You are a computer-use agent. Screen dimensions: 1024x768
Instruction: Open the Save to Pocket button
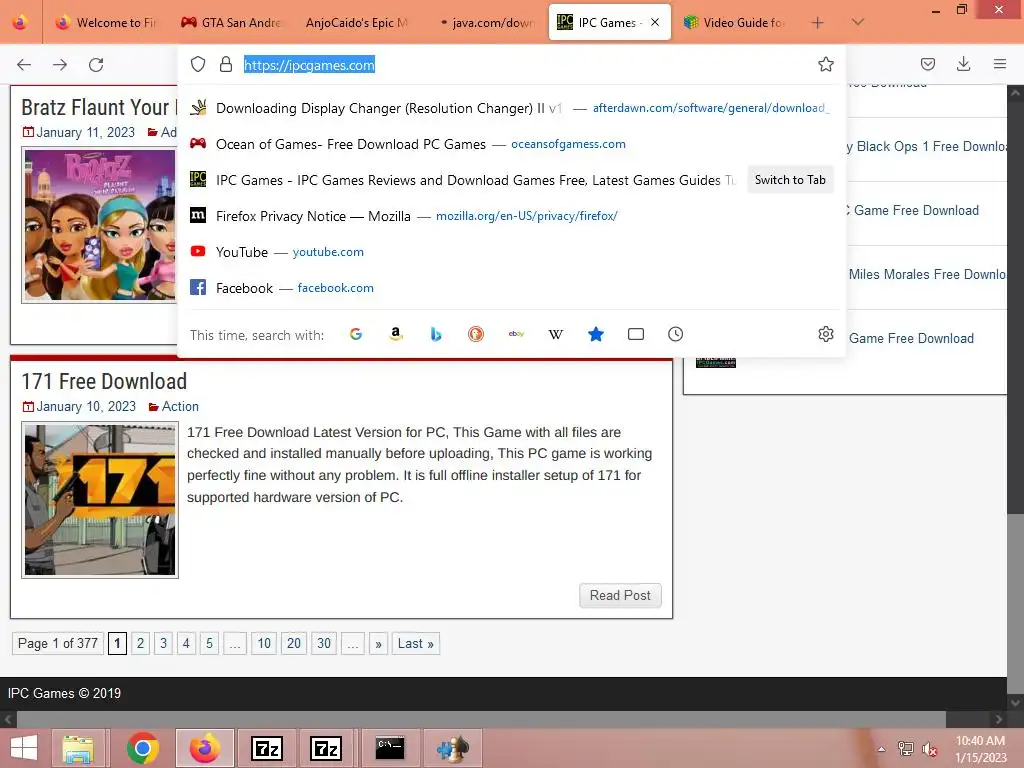click(x=927, y=64)
